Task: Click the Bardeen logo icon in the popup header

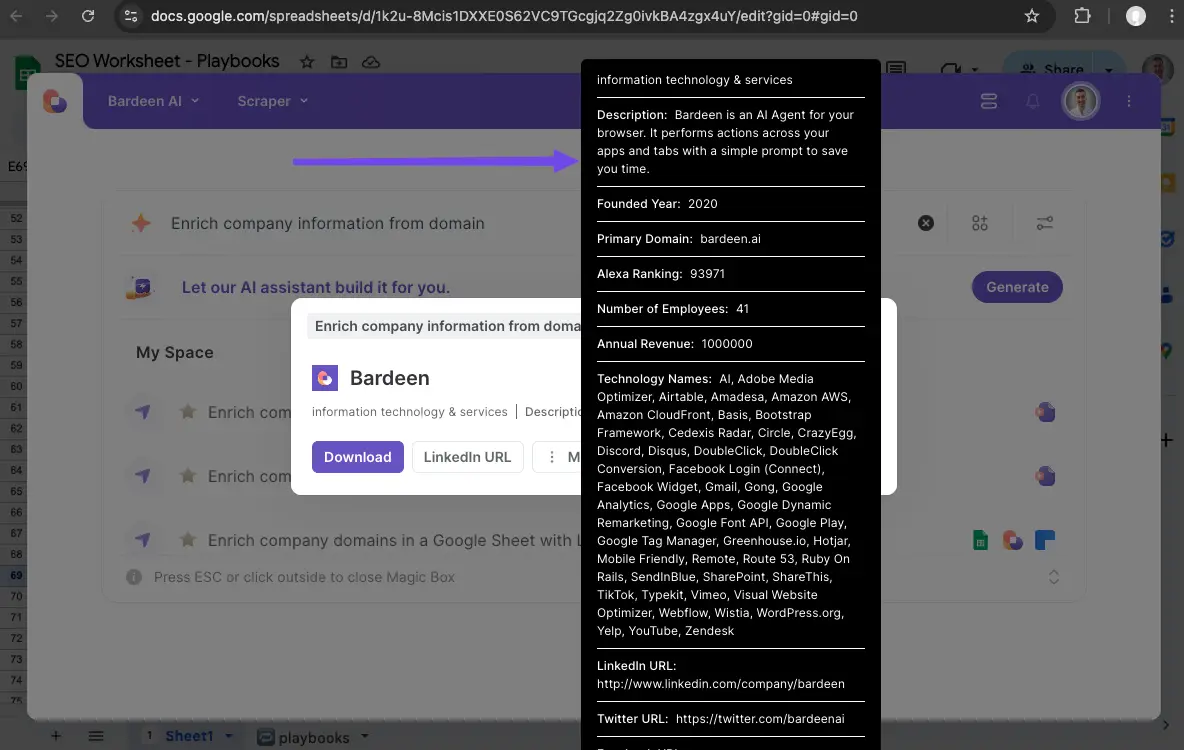Action: tap(325, 378)
